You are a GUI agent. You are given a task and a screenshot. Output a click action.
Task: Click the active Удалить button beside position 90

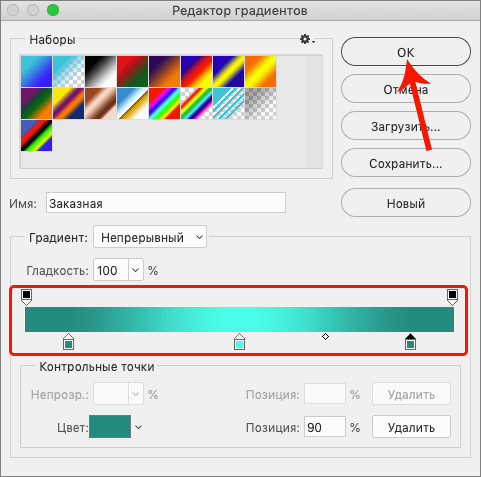[411, 427]
